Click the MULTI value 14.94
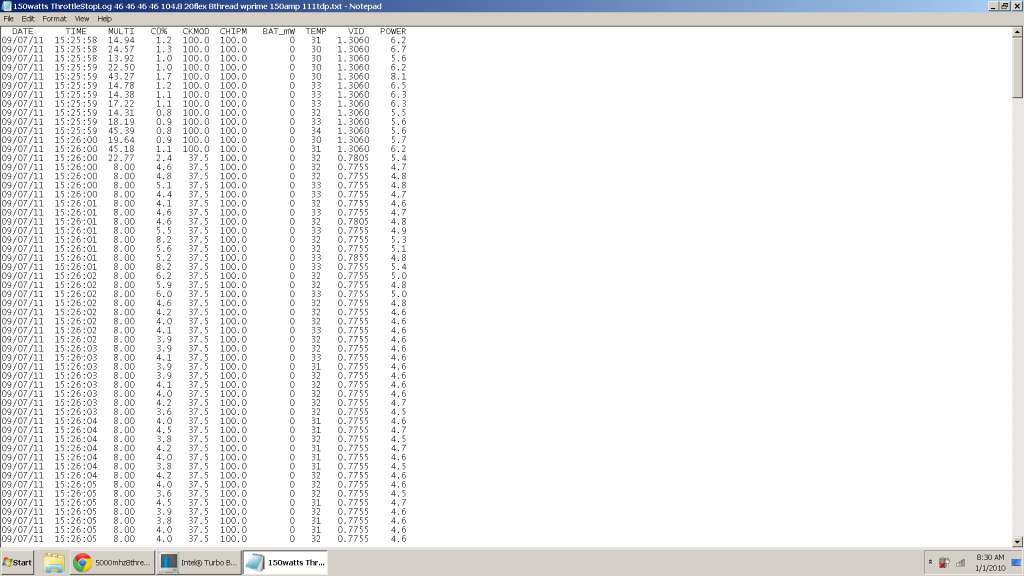Image resolution: width=1024 pixels, height=576 pixels. [121, 40]
